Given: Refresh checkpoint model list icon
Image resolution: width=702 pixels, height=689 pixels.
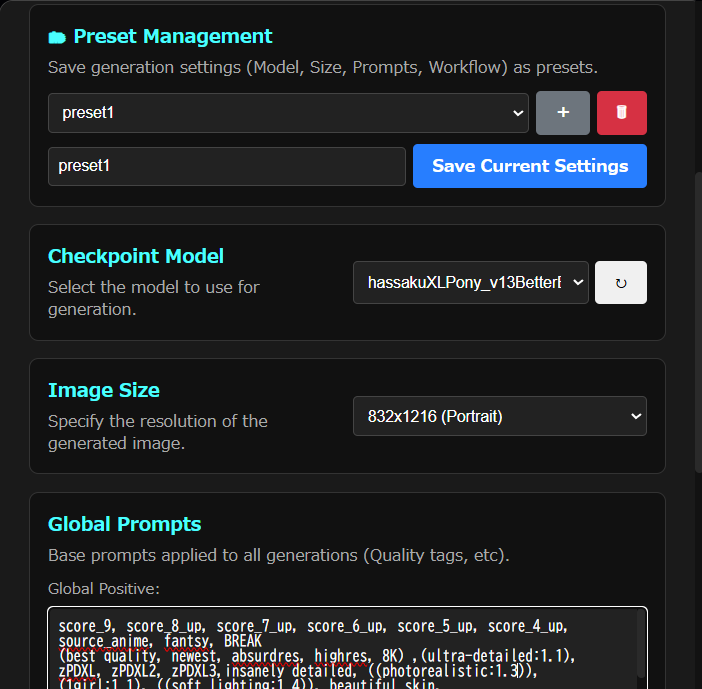Looking at the screenshot, I should pos(621,282).
